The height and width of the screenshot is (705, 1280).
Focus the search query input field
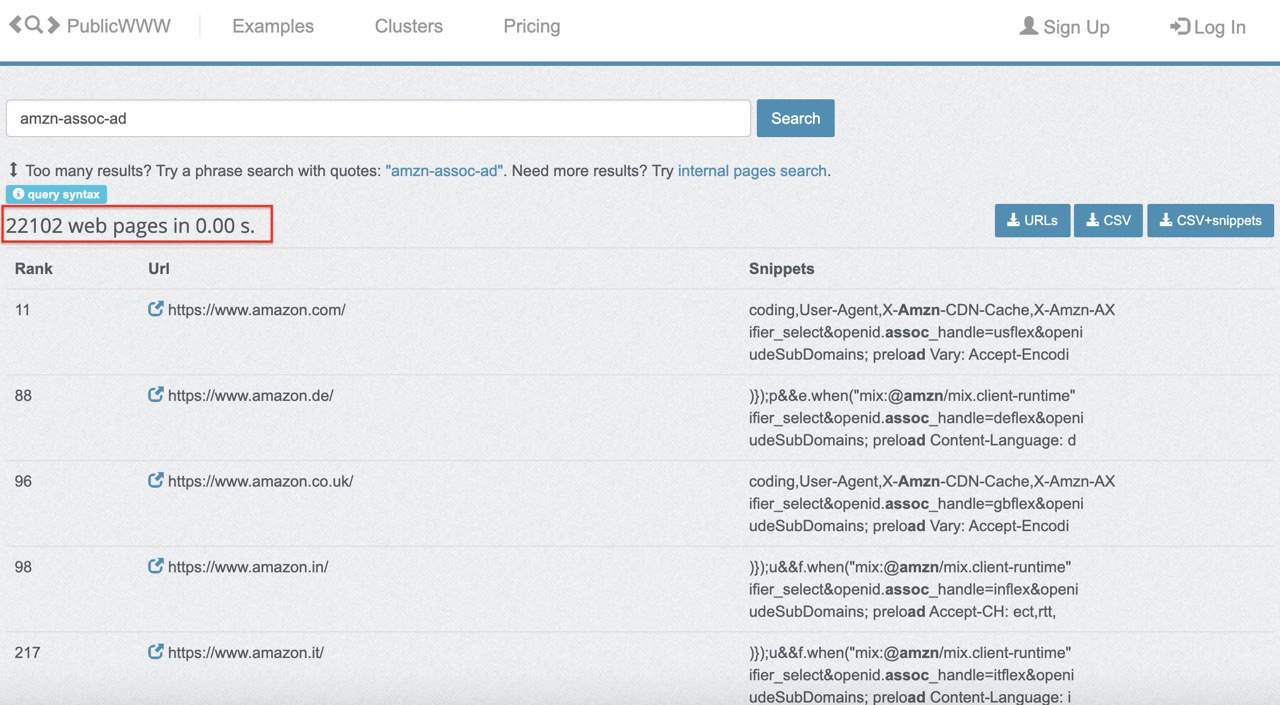378,118
